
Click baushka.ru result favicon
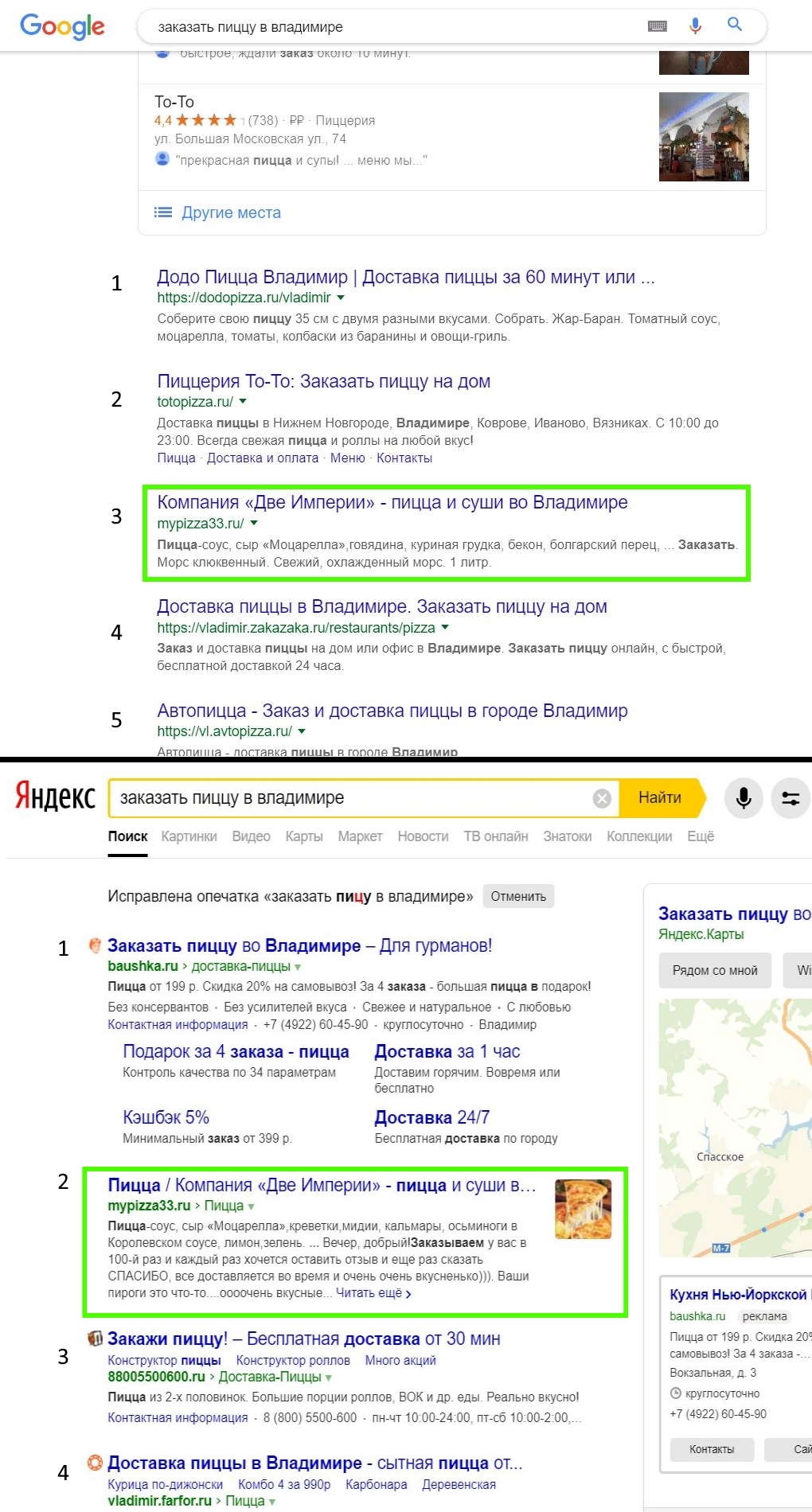pyautogui.click(x=95, y=945)
